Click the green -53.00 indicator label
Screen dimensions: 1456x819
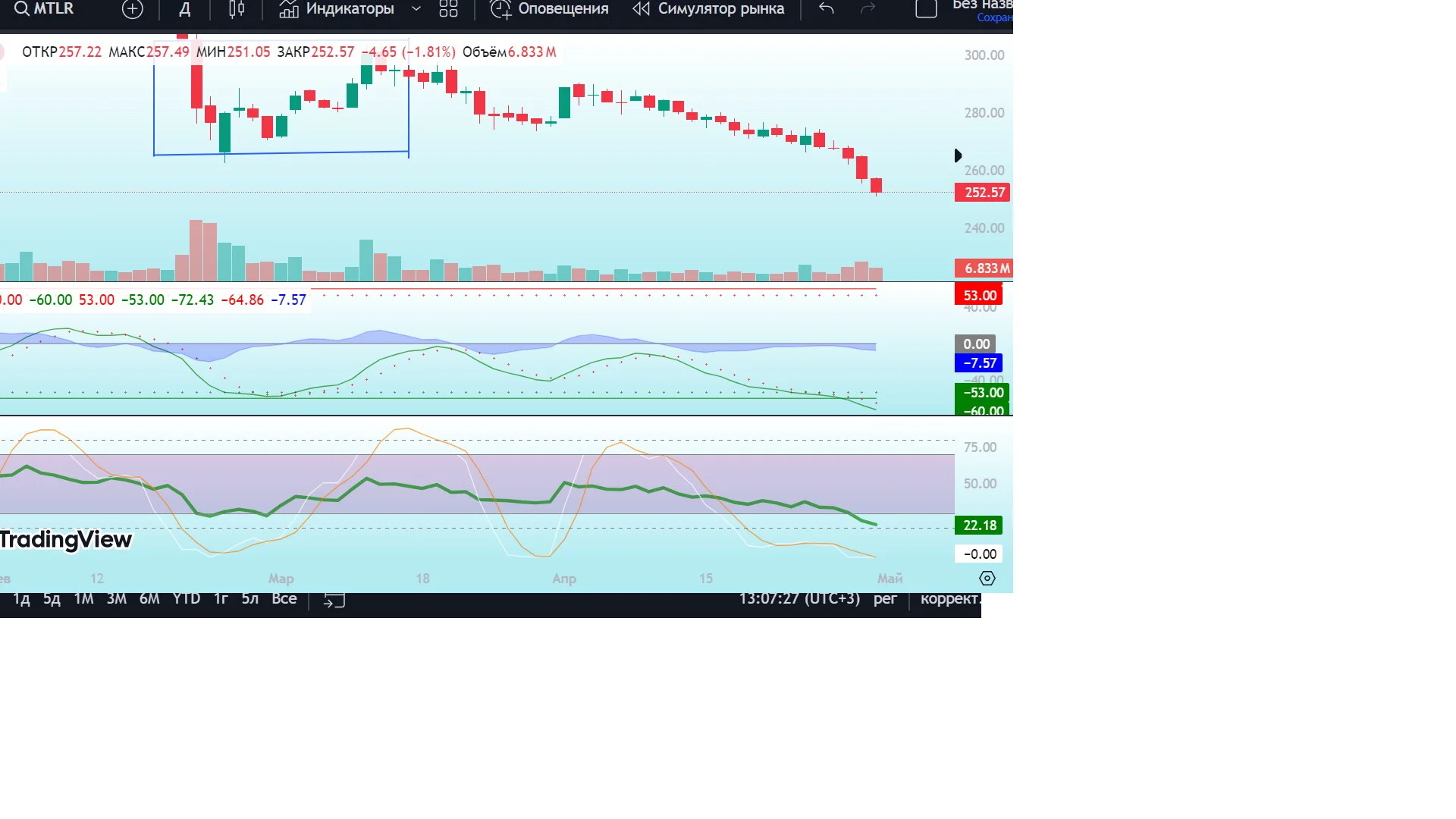(982, 393)
